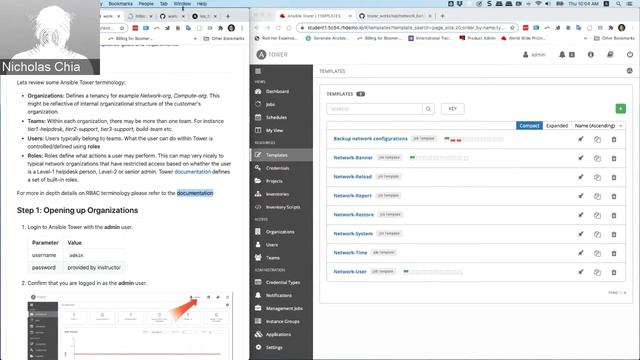Open the notifications bell in Tower header
The image size is (640, 360).
[x=562, y=54]
